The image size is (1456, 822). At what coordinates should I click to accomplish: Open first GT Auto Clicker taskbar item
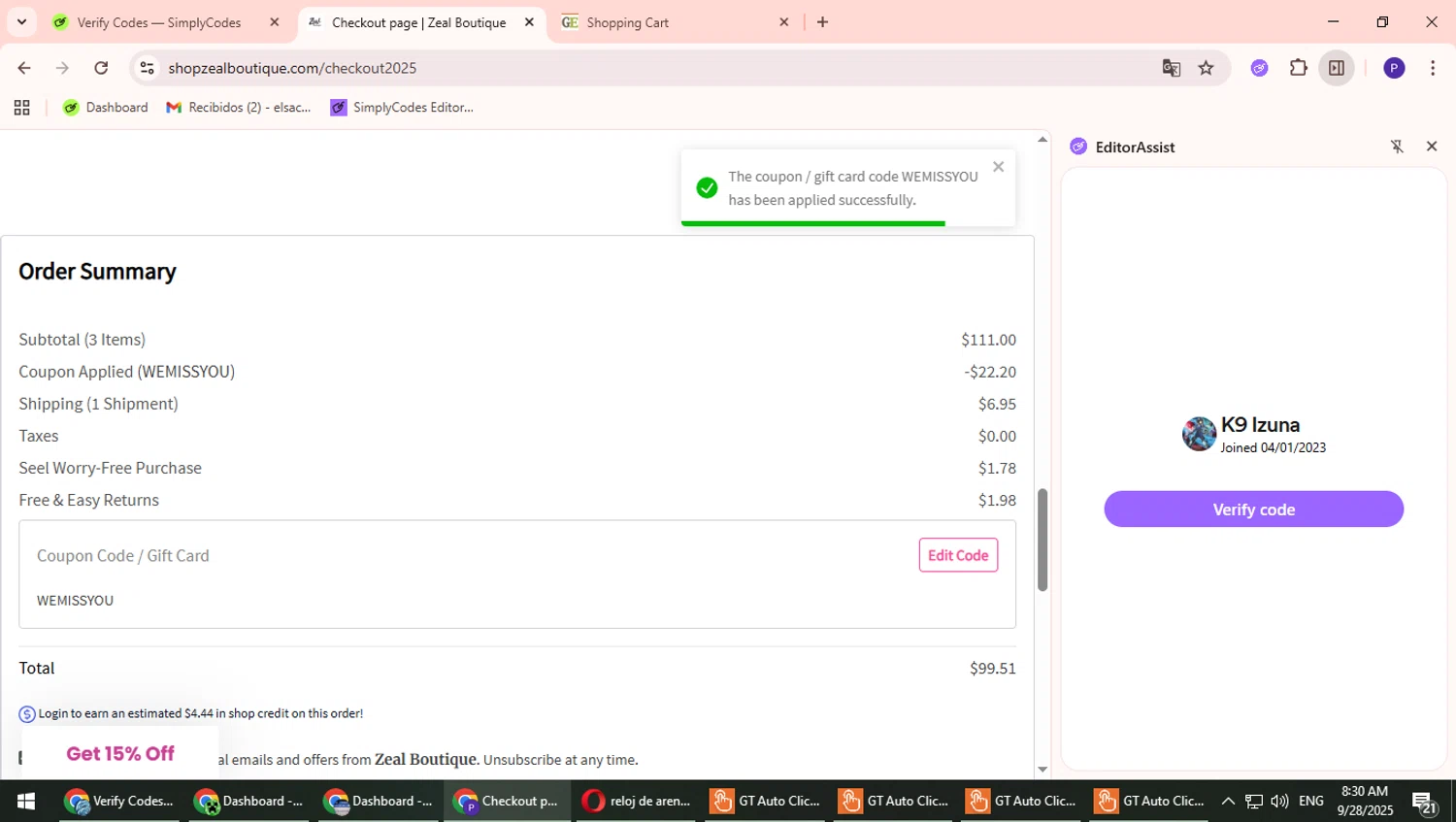pyautogui.click(x=766, y=802)
